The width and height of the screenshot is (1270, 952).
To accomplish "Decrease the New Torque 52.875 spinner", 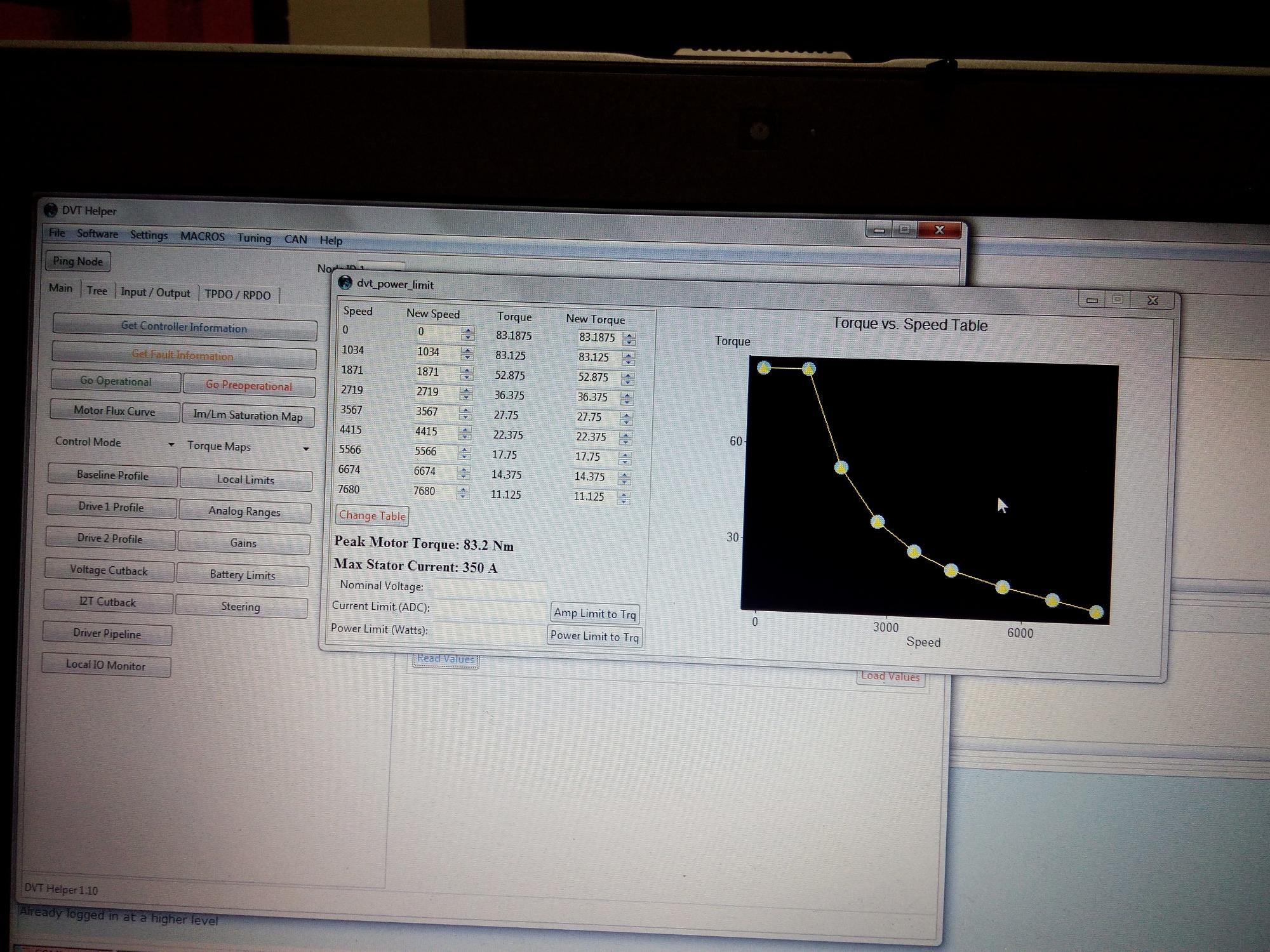I will point(627,381).
